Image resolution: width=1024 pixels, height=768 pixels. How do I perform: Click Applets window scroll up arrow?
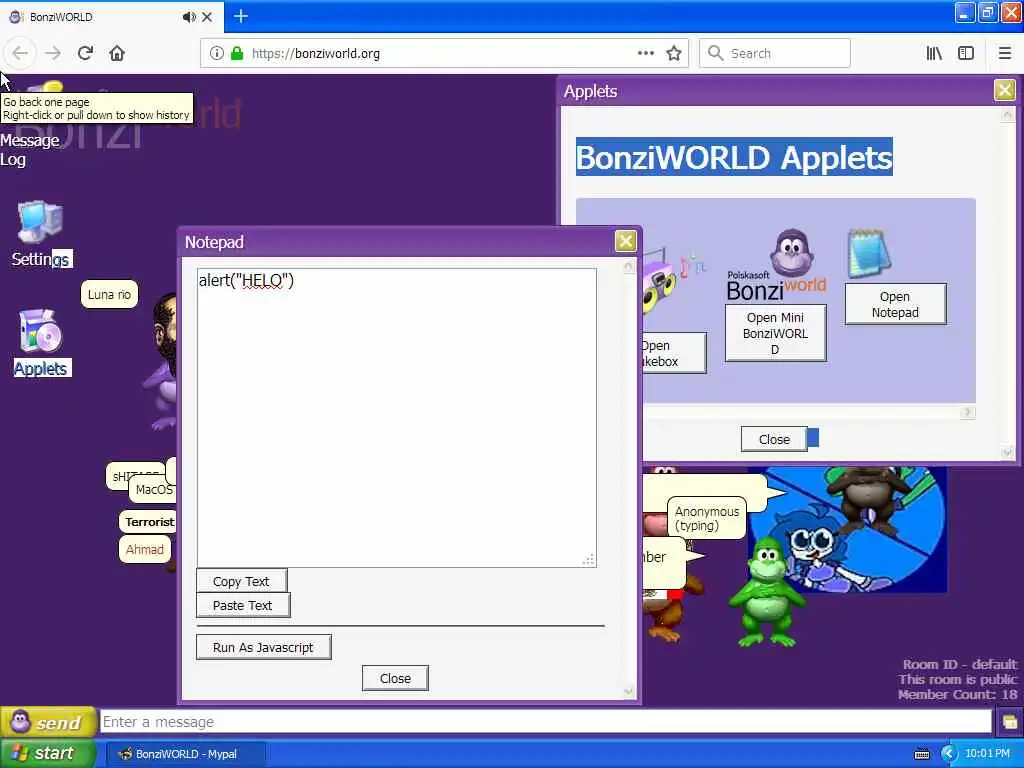click(1007, 116)
